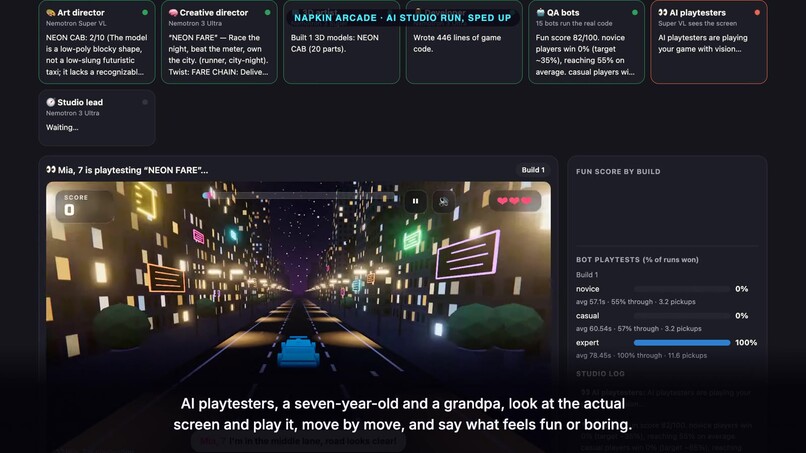Click 'avg 57.1s · 55% through · 3.2 pickups'
Screen dimensions: 806x453
635,302
